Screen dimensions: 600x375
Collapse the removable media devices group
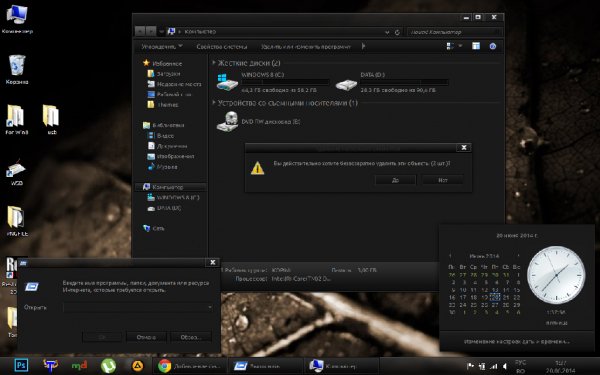[214, 103]
